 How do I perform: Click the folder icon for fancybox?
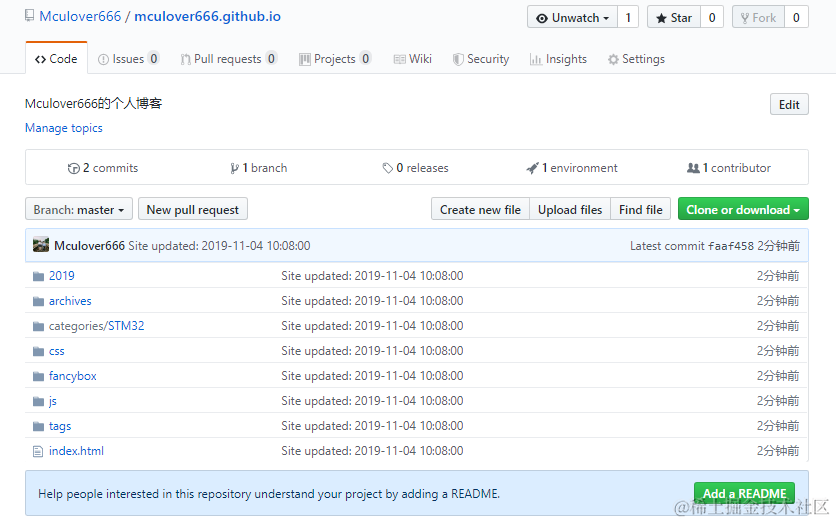point(38,376)
